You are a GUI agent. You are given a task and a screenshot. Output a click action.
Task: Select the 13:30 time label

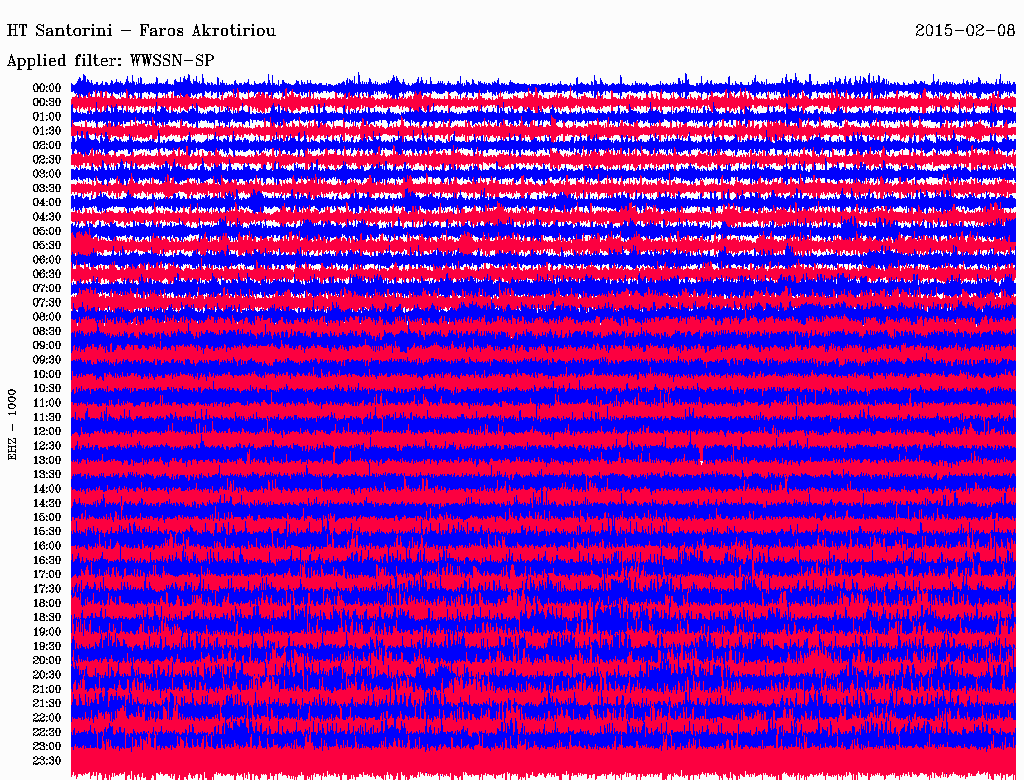(x=47, y=475)
